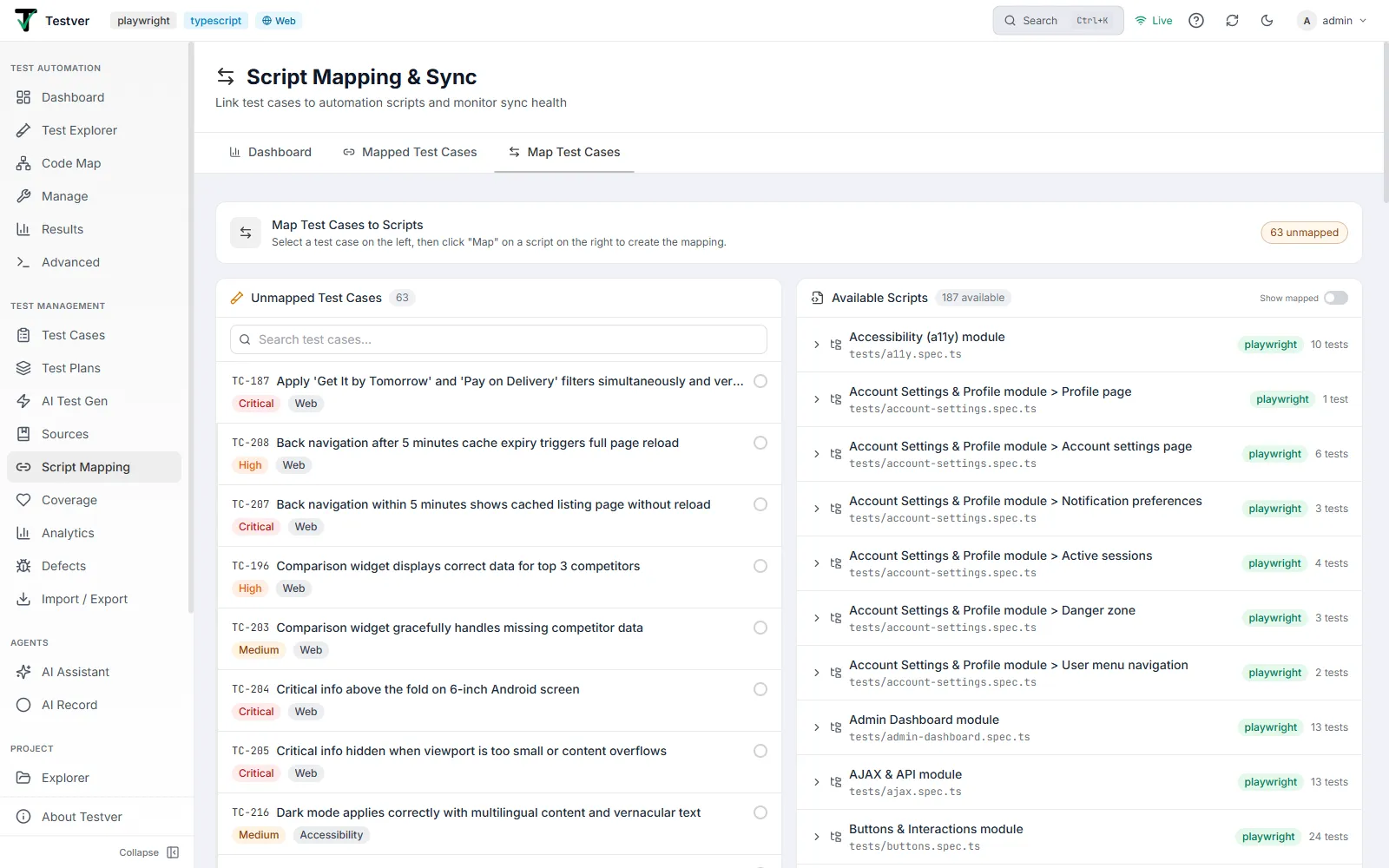Expand Active sessions script group
The height and width of the screenshot is (868, 1389).
[817, 563]
